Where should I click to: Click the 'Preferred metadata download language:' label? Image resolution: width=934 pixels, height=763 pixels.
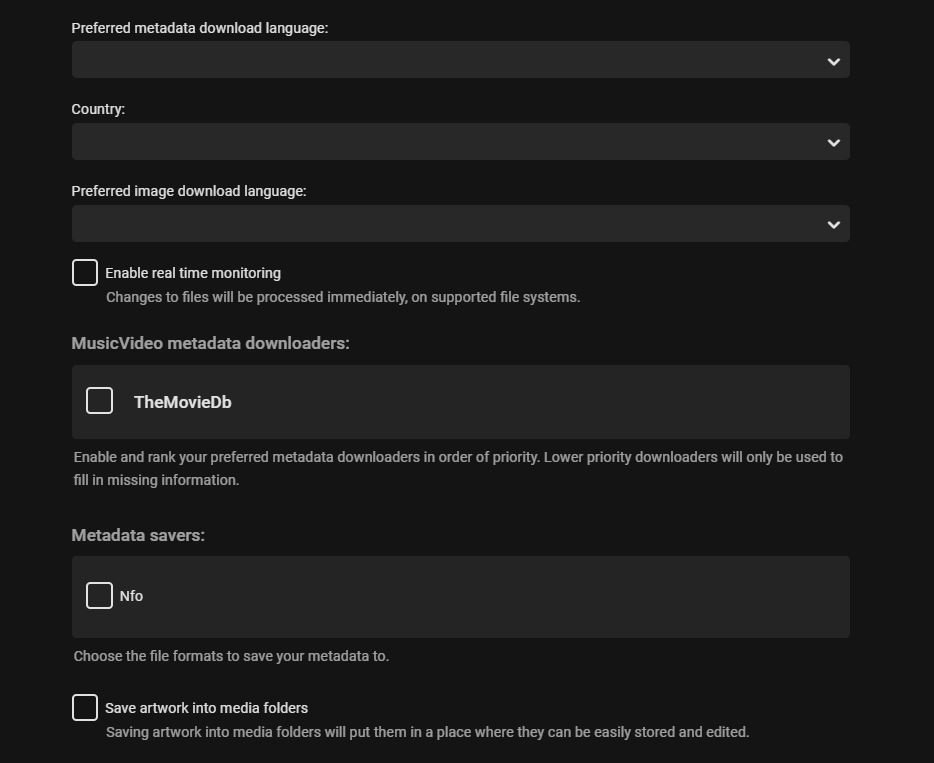pos(199,28)
